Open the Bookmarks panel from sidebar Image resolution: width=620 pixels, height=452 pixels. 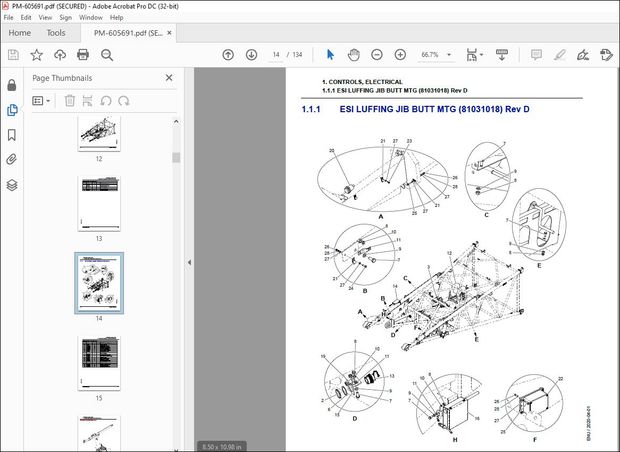(x=12, y=134)
